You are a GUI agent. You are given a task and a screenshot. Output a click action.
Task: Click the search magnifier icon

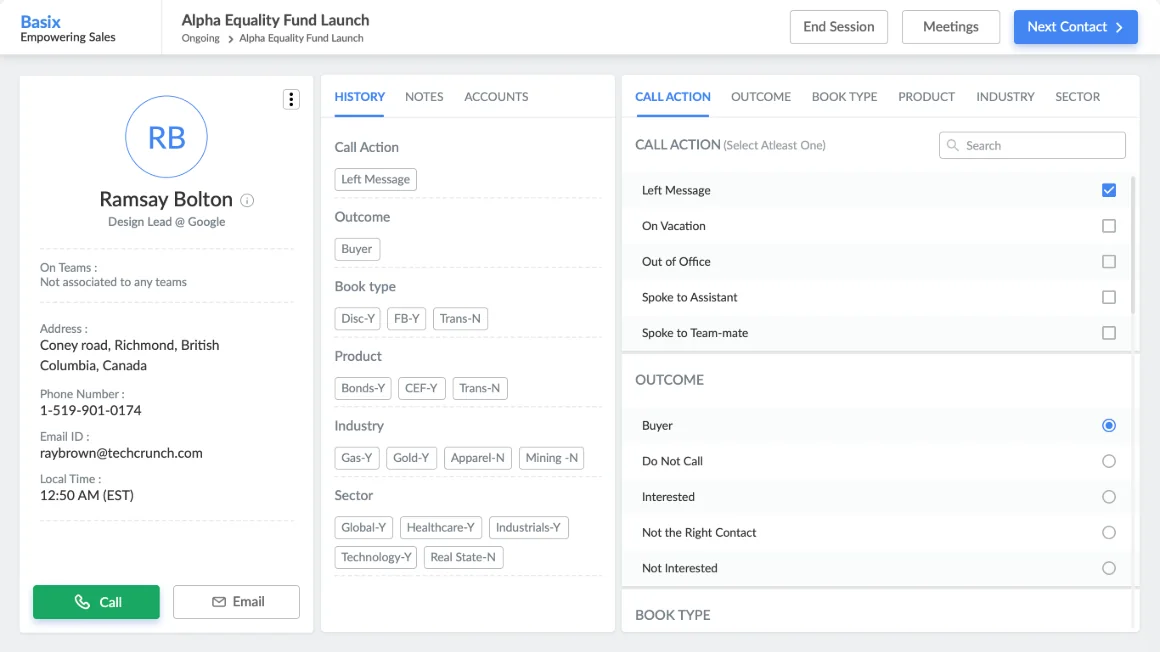pos(953,146)
